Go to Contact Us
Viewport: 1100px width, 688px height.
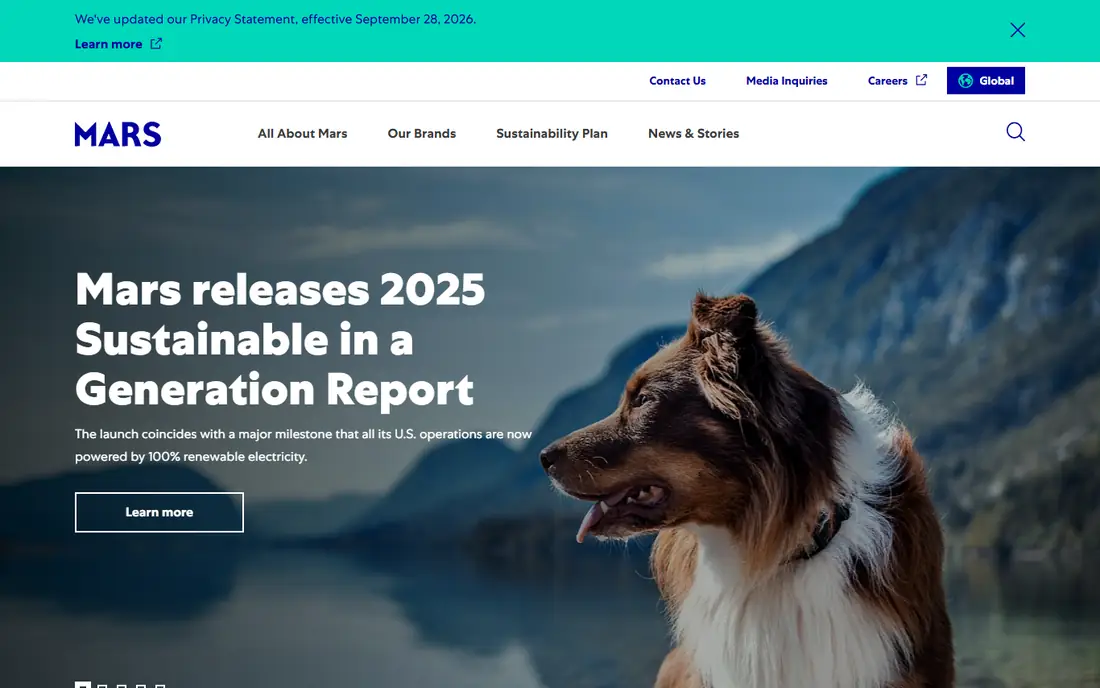coord(677,81)
